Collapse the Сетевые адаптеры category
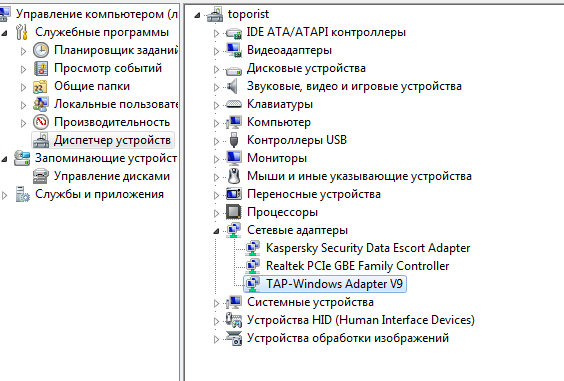The height and width of the screenshot is (381, 564). (x=216, y=231)
